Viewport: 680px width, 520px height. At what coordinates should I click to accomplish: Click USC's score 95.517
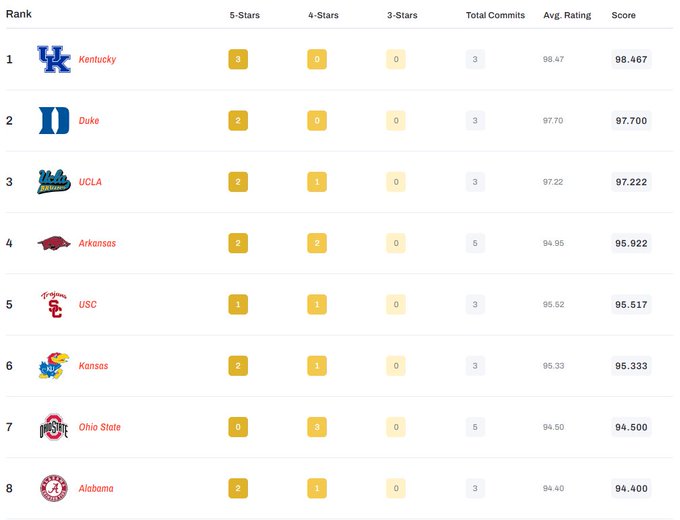[x=631, y=304]
